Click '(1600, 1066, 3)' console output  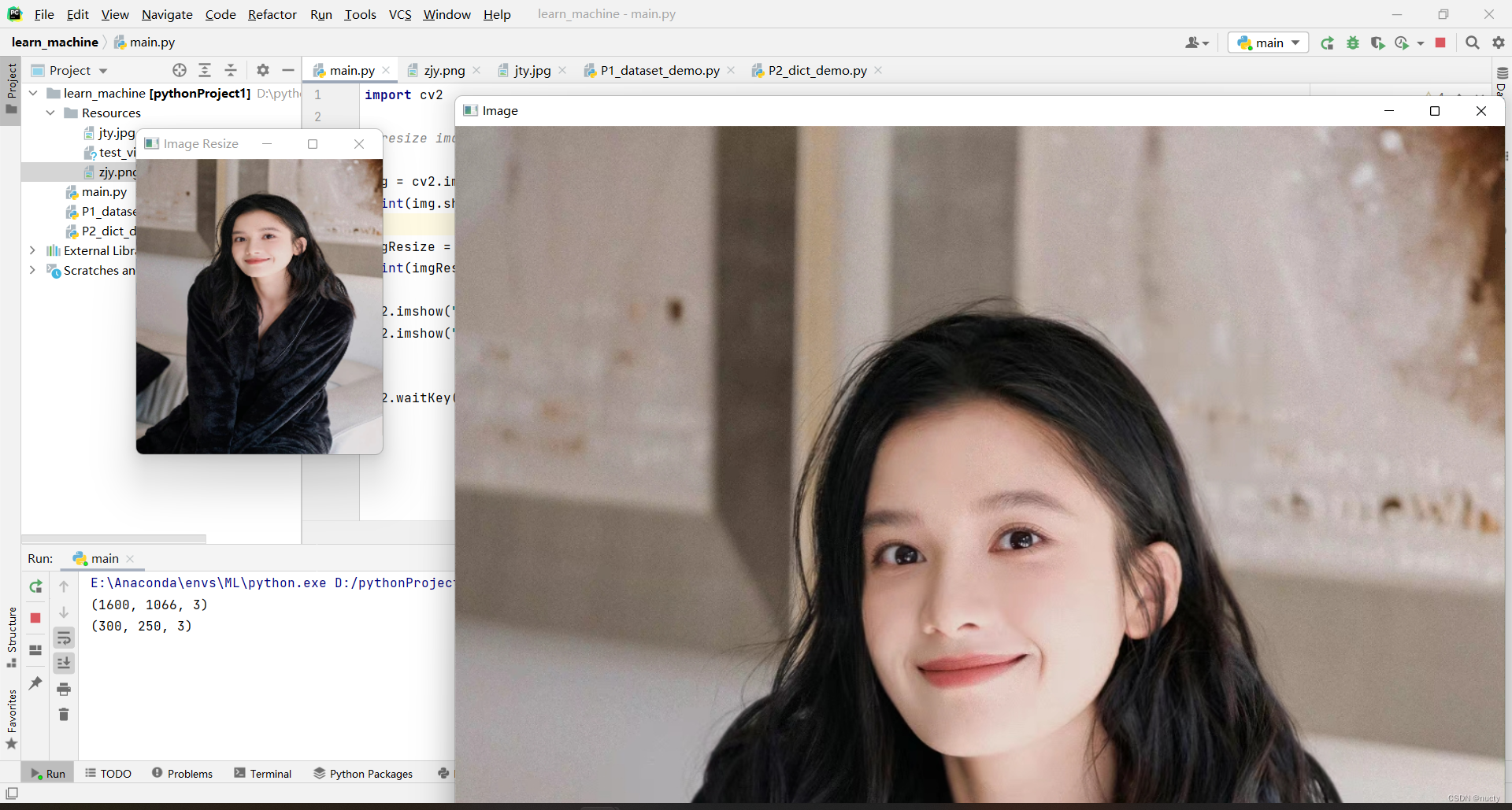click(150, 605)
